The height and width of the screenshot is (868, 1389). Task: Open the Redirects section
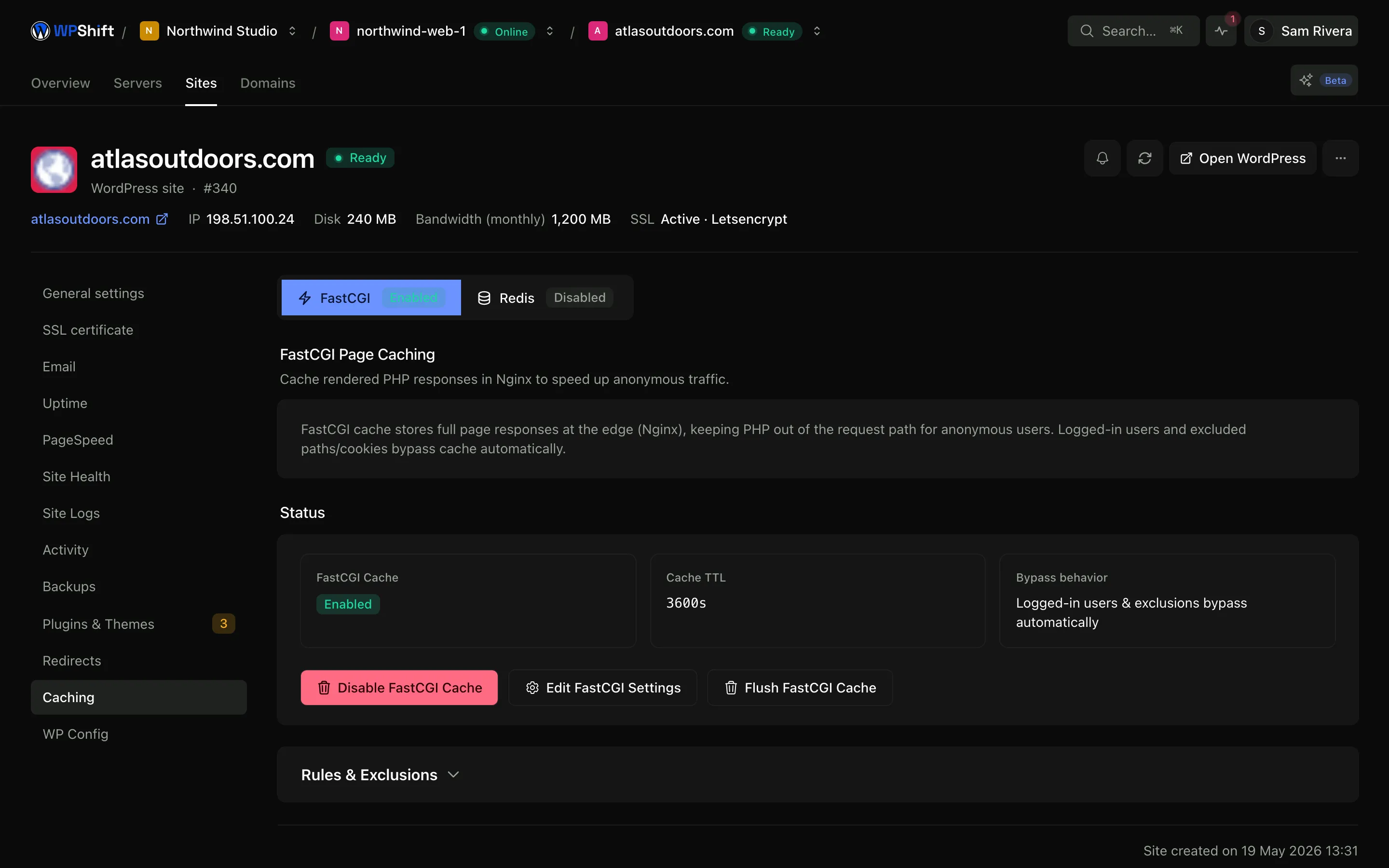pyautogui.click(x=139, y=661)
